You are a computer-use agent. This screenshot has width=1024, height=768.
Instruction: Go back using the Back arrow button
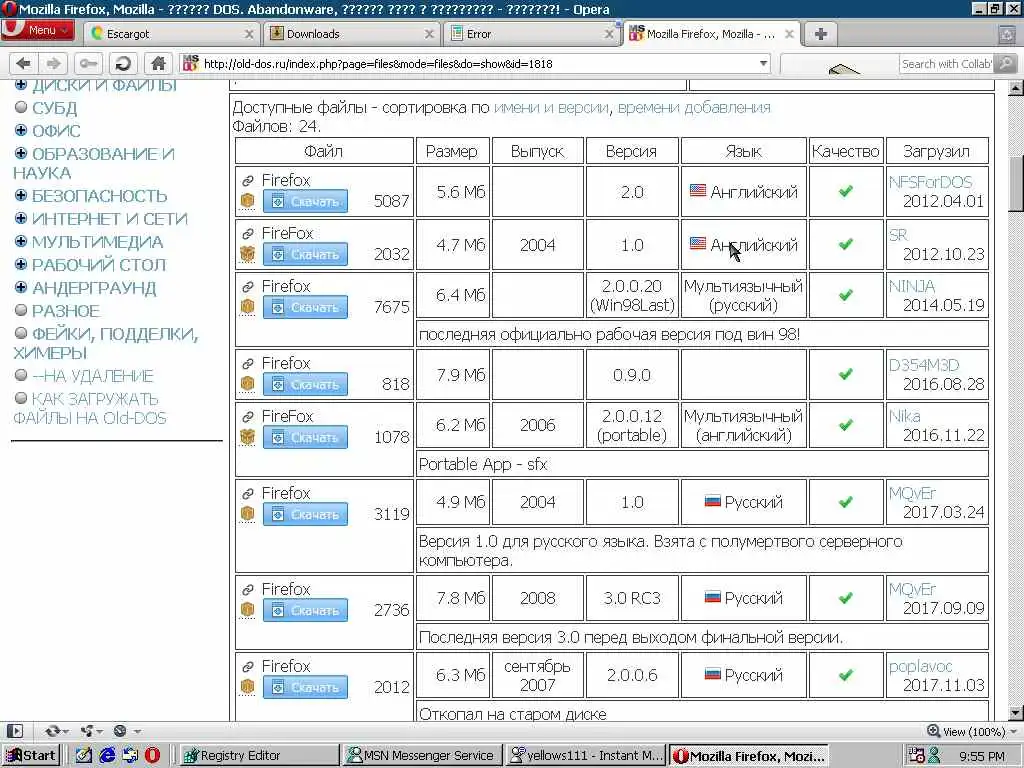tap(24, 63)
